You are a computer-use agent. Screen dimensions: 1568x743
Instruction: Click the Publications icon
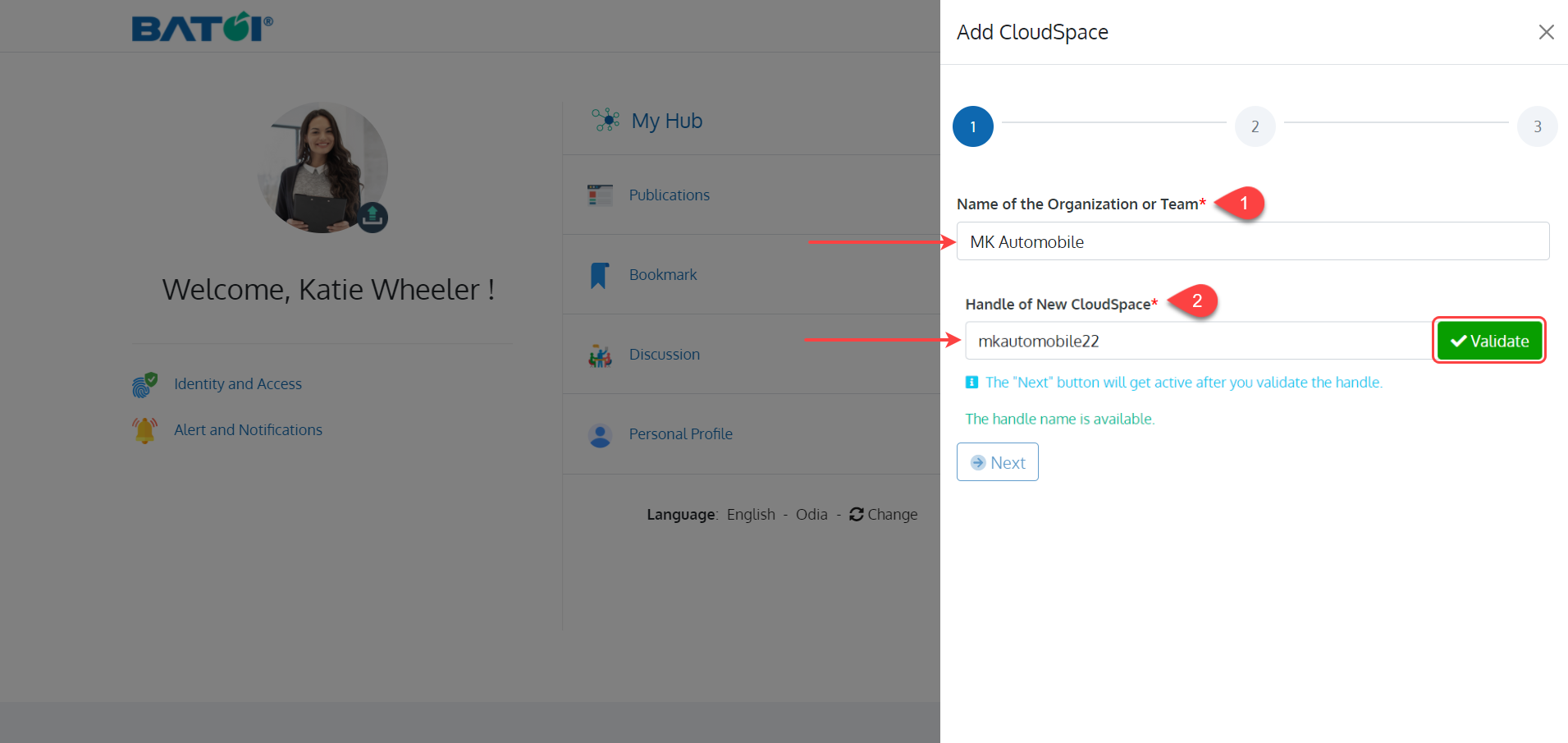point(600,195)
